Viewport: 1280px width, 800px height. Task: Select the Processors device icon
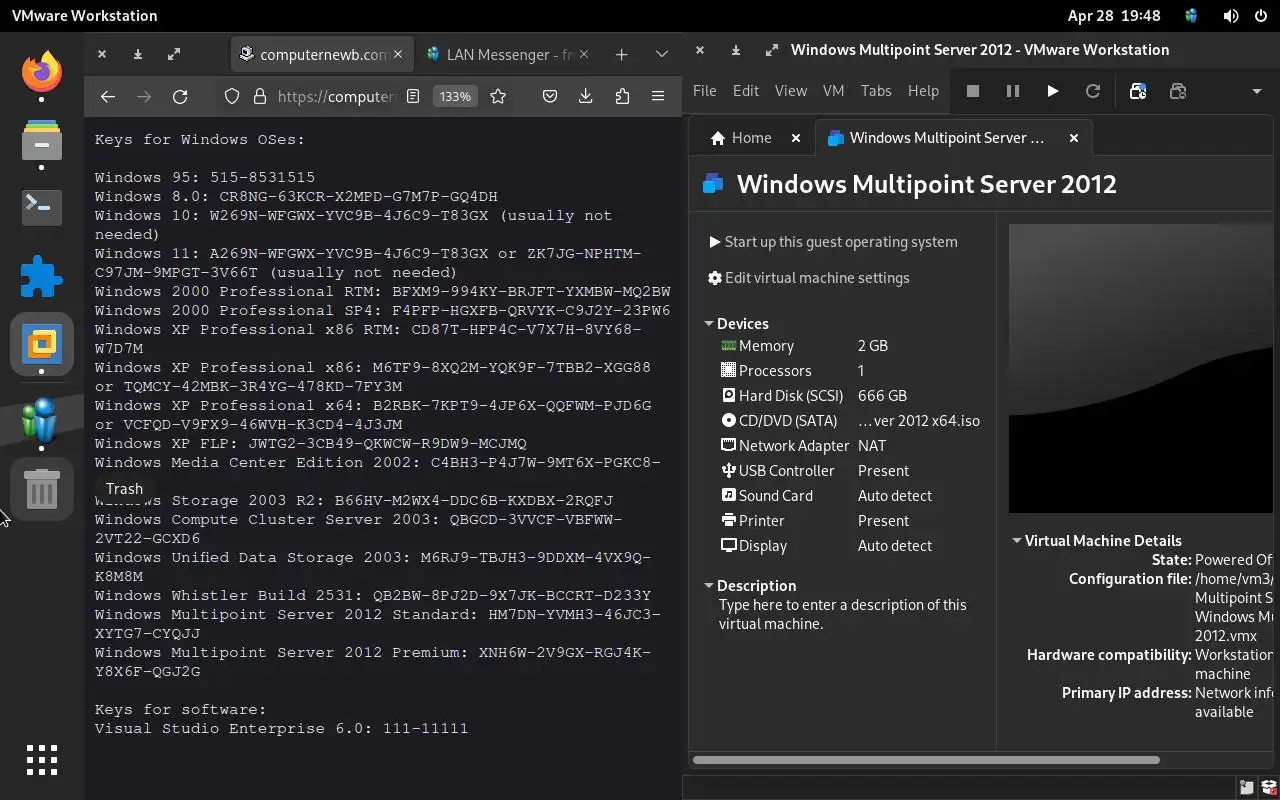pos(729,371)
